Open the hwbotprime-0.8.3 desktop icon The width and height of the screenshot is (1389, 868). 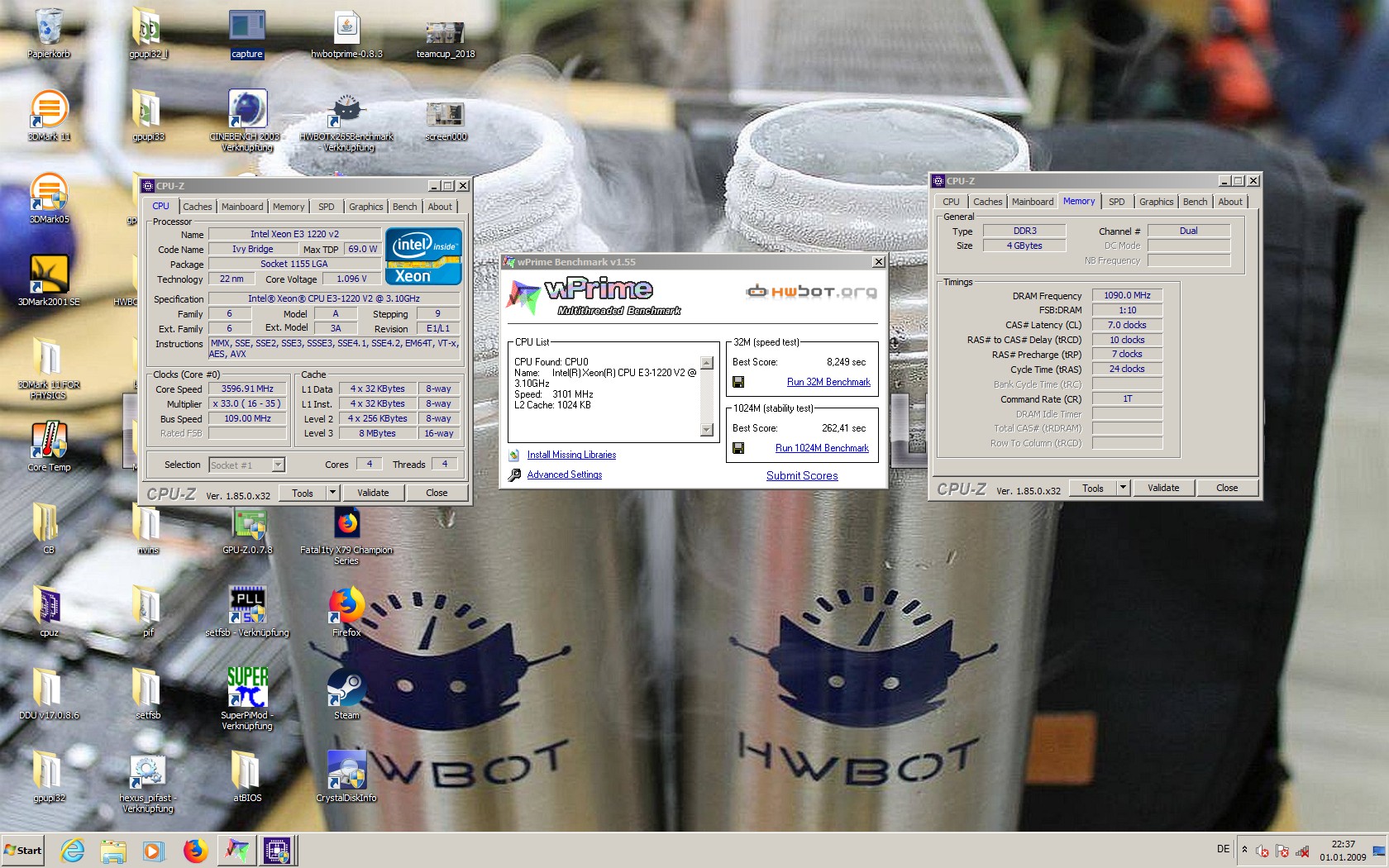click(x=346, y=33)
